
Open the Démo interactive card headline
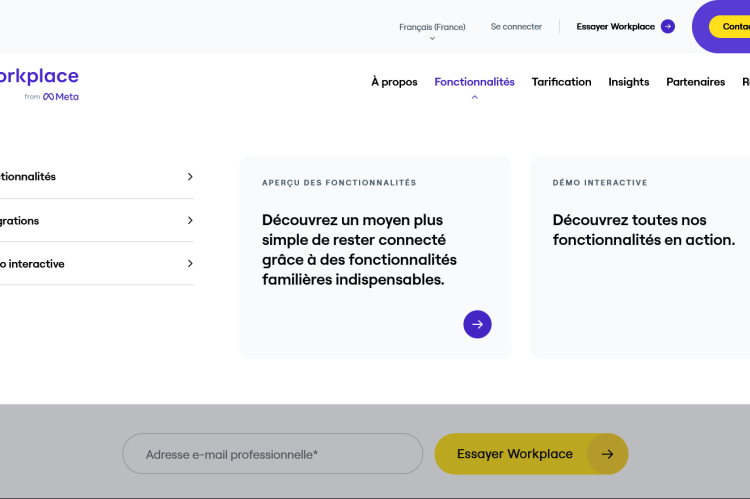coord(643,230)
